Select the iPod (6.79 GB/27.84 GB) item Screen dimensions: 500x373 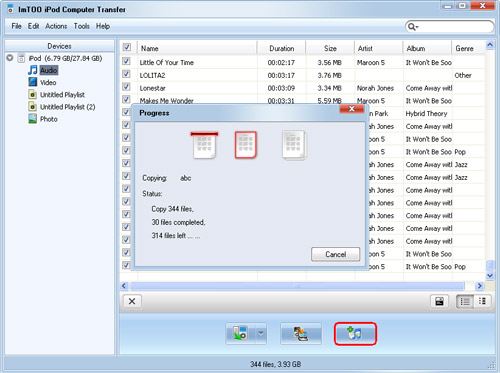(x=65, y=58)
